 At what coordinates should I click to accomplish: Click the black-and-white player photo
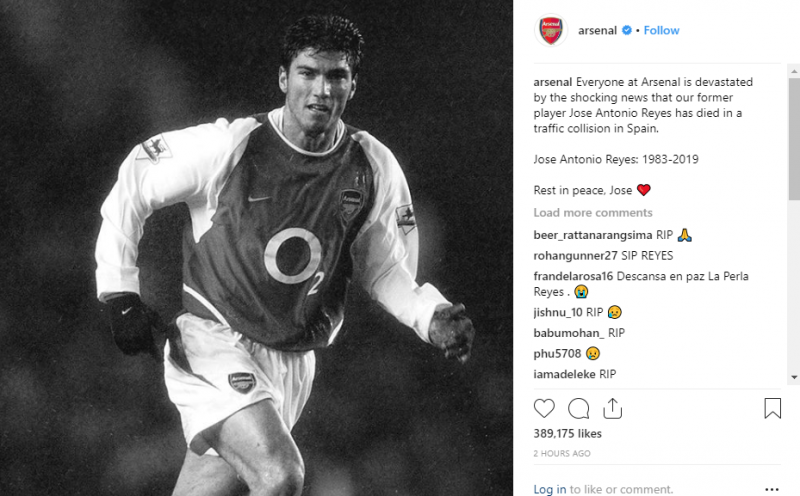pyautogui.click(x=256, y=248)
